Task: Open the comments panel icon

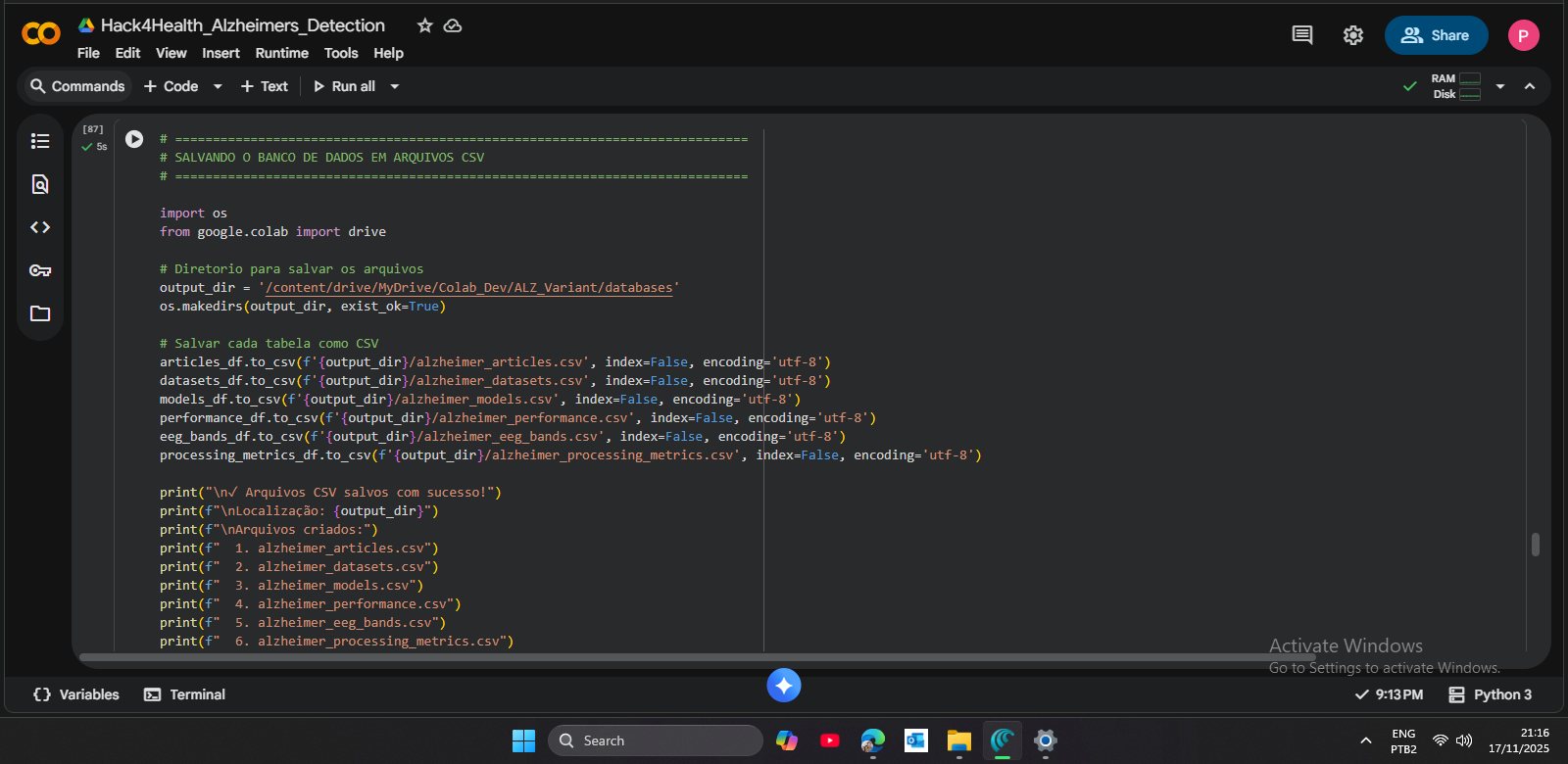Action: pos(1302,35)
